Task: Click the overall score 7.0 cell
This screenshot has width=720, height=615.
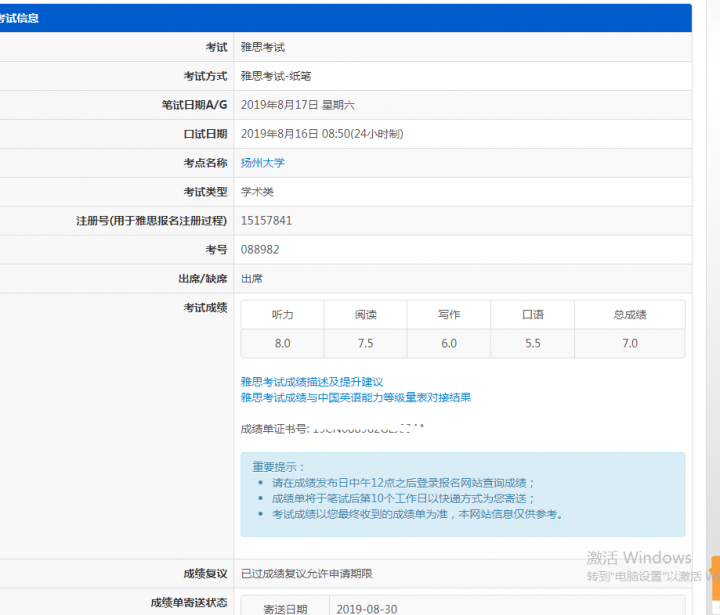Action: [629, 344]
